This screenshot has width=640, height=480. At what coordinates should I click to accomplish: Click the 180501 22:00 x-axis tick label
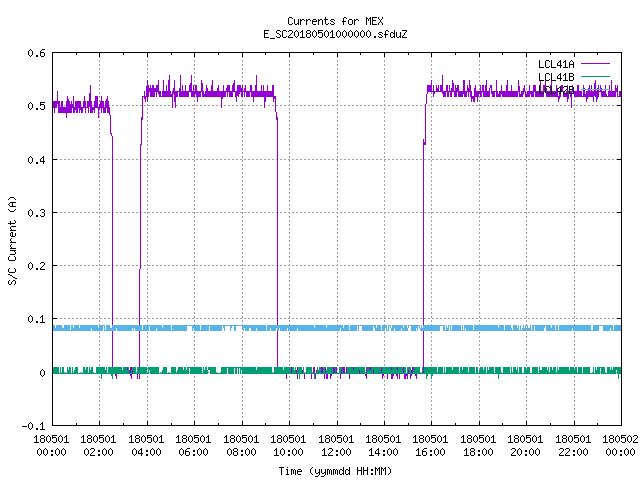[x=573, y=446]
